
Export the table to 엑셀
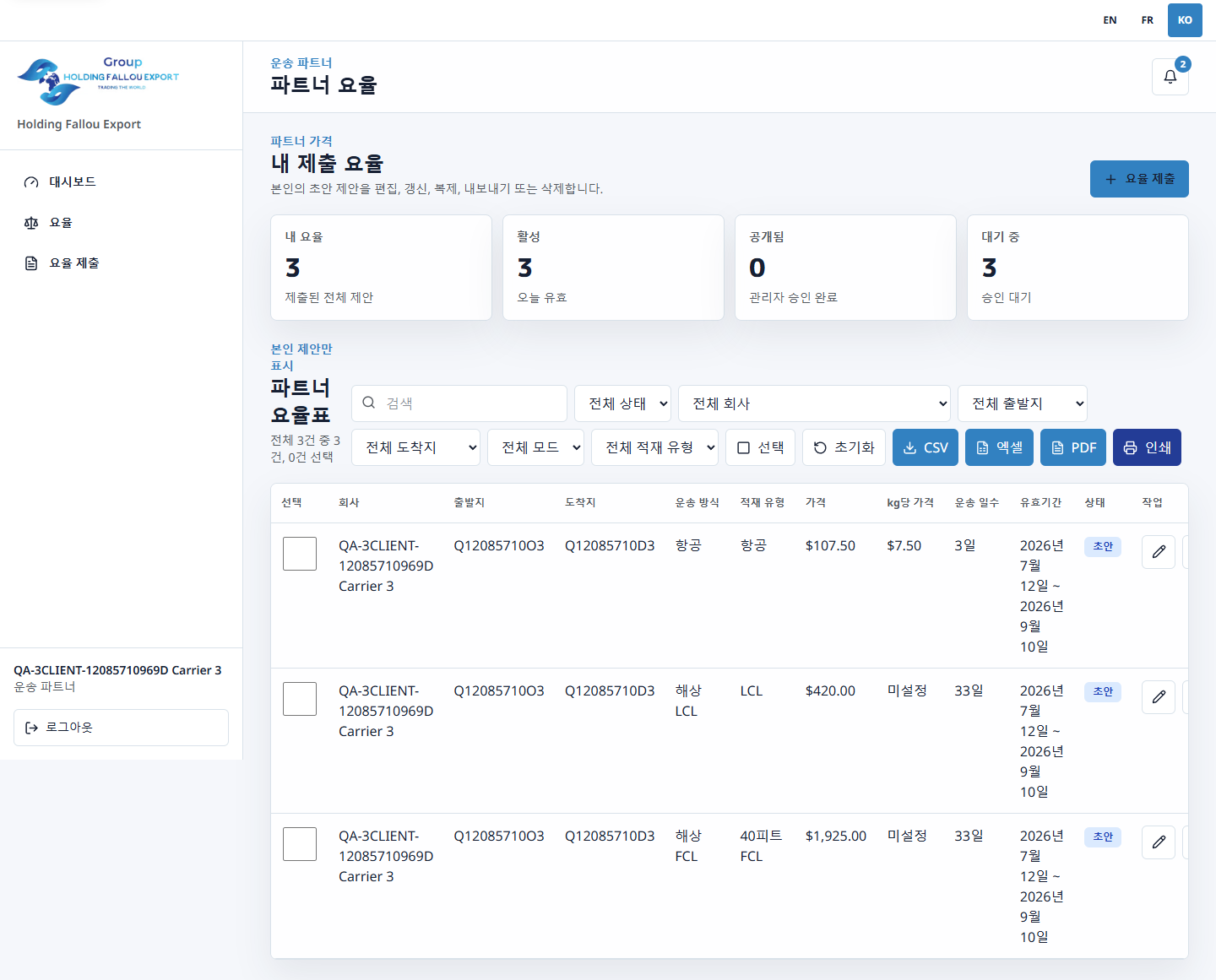click(999, 447)
